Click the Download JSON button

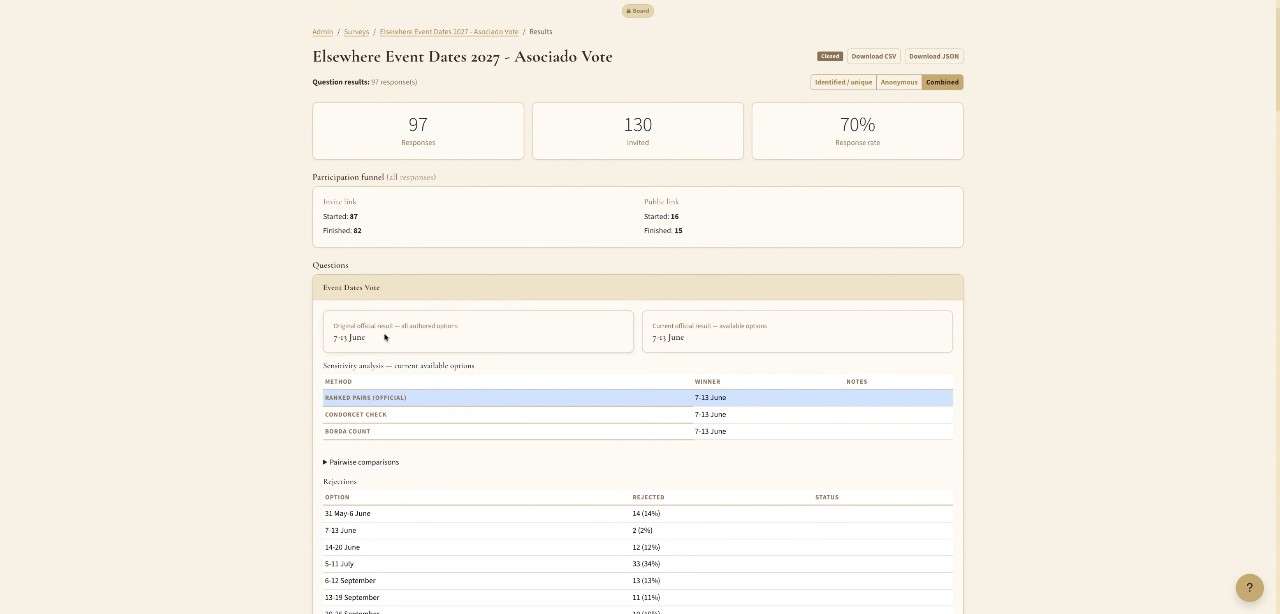(934, 56)
